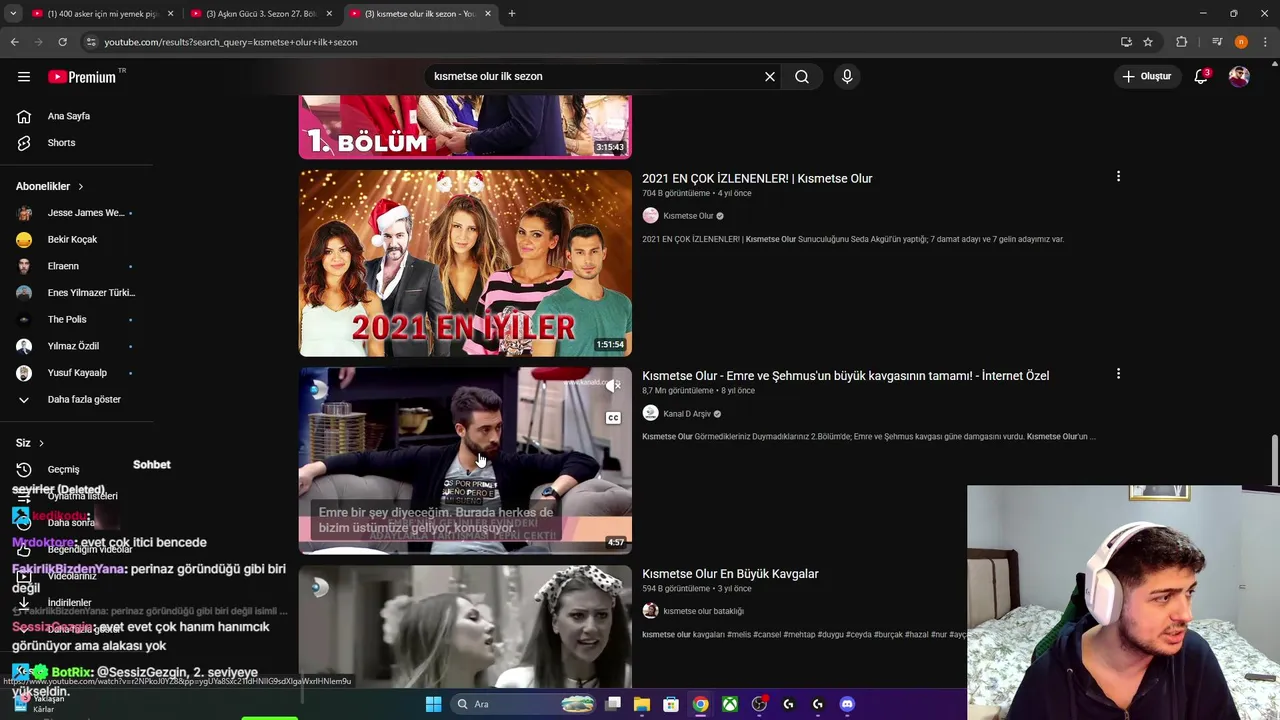Open more options for Emre ve Şehmus video
1280x720 pixels.
[1118, 374]
